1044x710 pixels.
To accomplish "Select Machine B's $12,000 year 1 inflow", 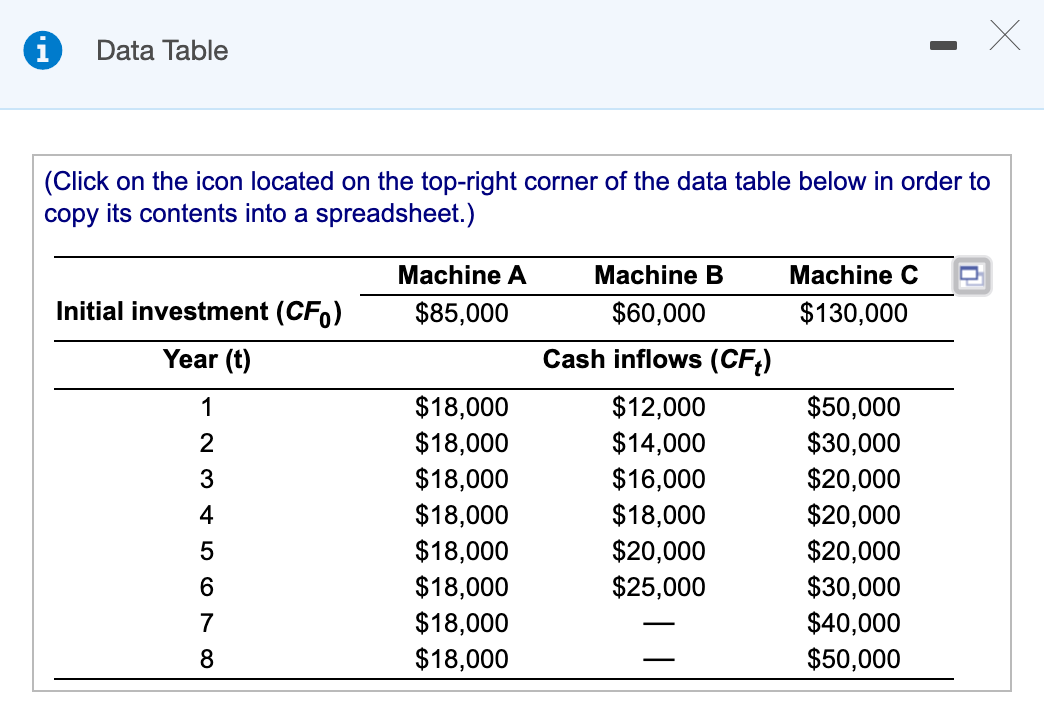I will (658, 407).
